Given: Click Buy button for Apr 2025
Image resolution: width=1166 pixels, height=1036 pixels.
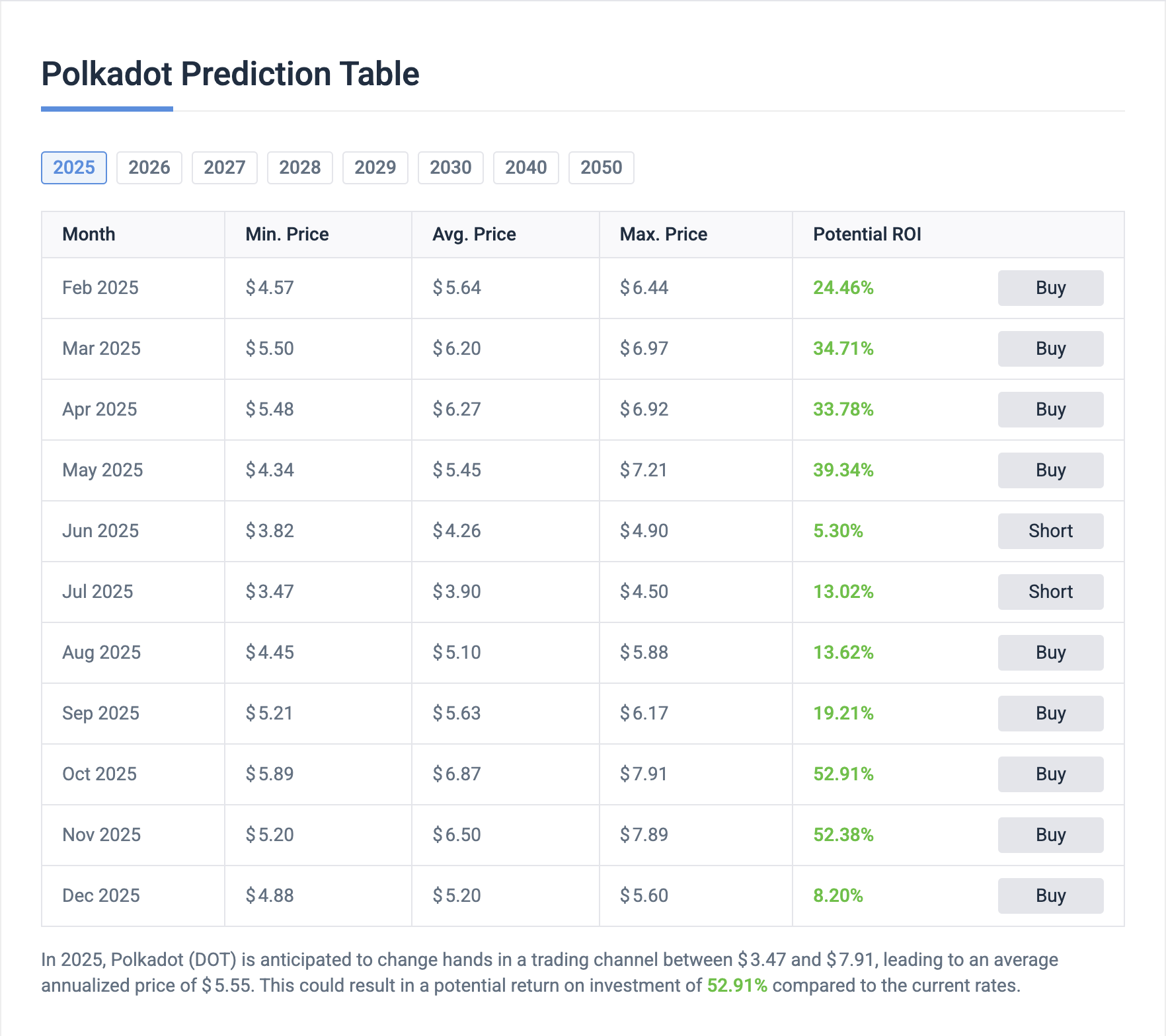Looking at the screenshot, I should (1051, 410).
